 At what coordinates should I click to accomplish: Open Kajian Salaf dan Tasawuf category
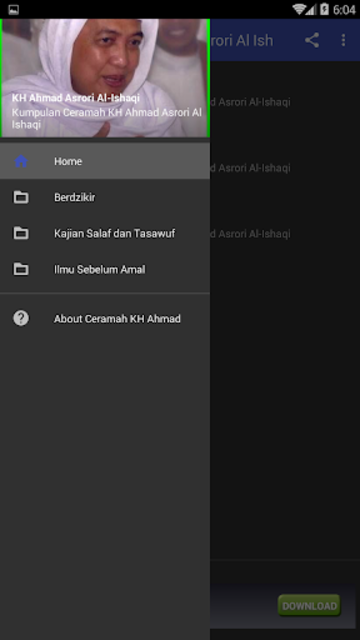pyautogui.click(x=105, y=233)
